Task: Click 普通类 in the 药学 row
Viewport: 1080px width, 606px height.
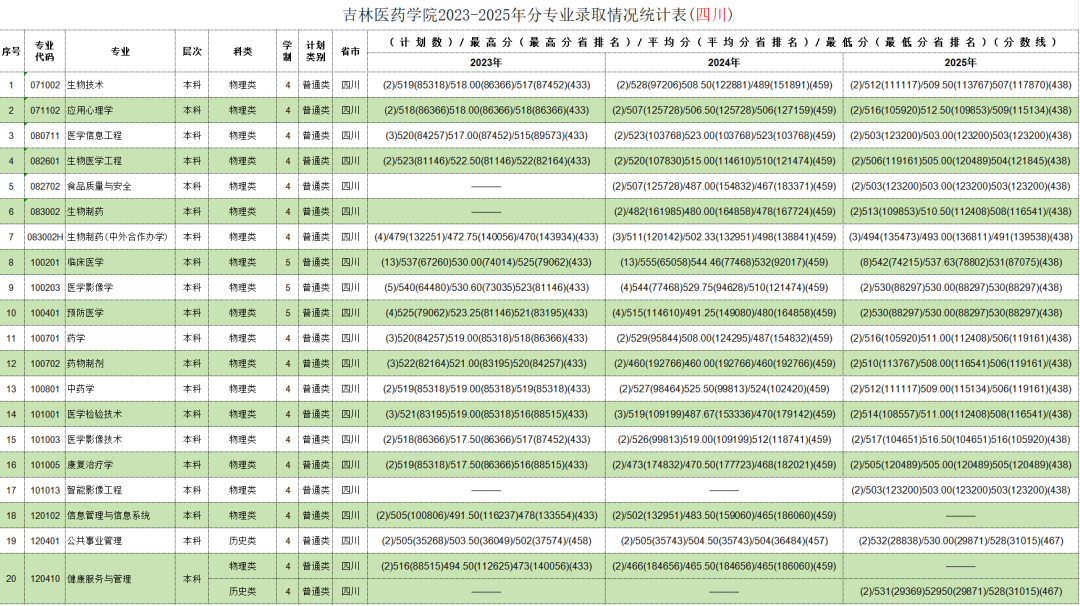Action: tap(316, 338)
